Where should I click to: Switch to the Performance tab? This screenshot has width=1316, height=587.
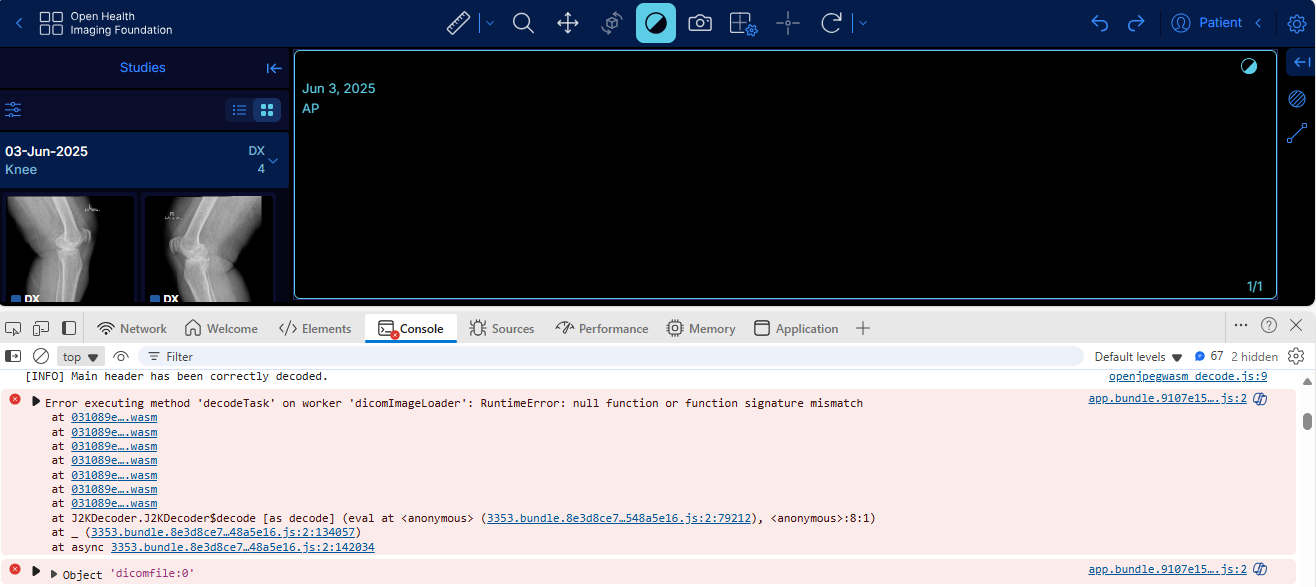[602, 328]
